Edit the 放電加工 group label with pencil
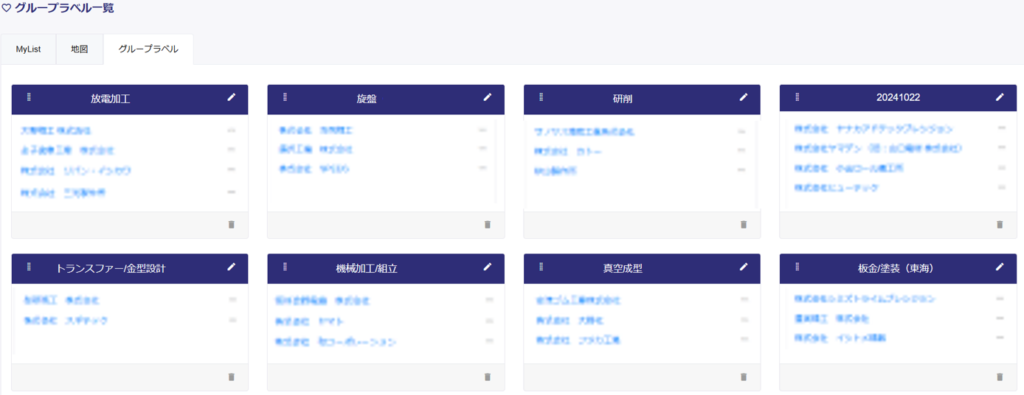The height and width of the screenshot is (395, 1024). [231, 97]
